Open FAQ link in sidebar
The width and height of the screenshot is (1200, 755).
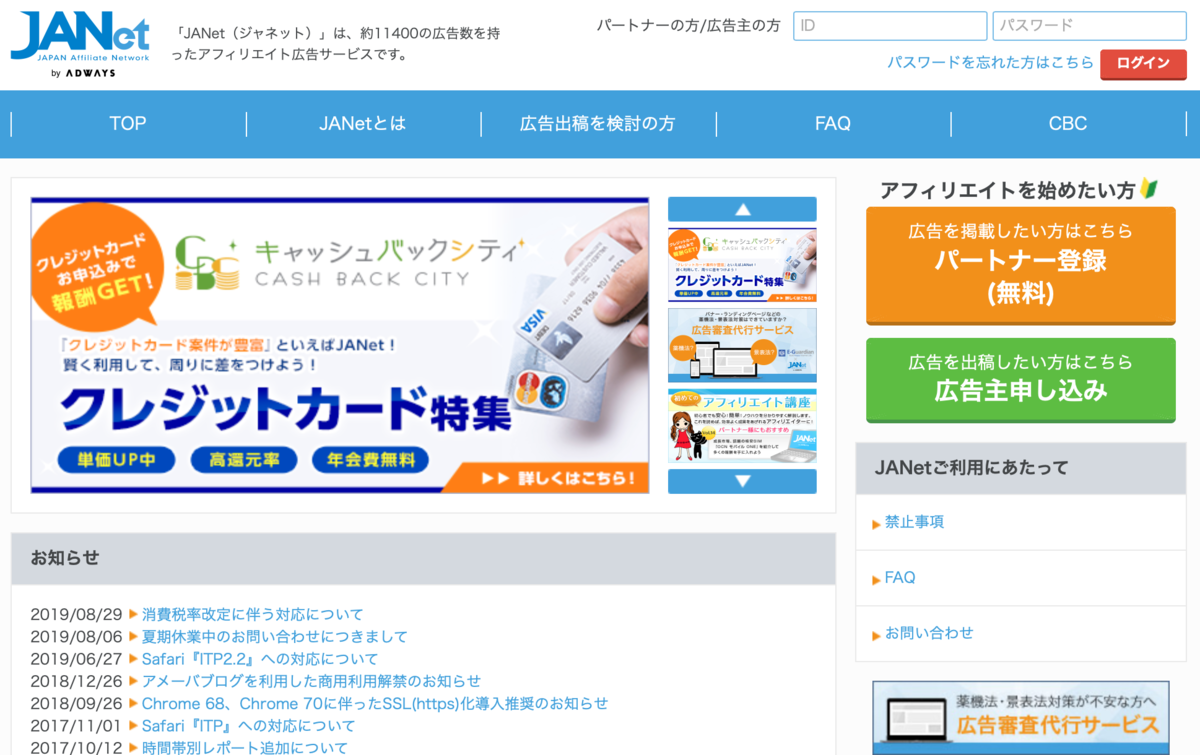[899, 578]
